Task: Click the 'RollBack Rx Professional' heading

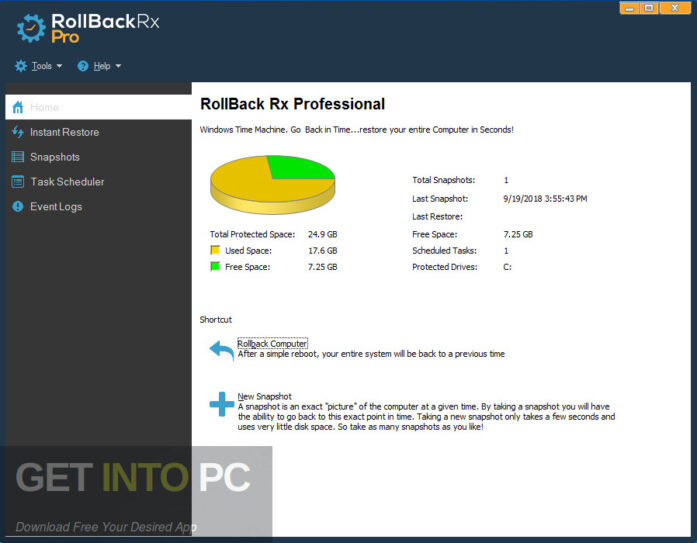Action: pyautogui.click(x=292, y=104)
